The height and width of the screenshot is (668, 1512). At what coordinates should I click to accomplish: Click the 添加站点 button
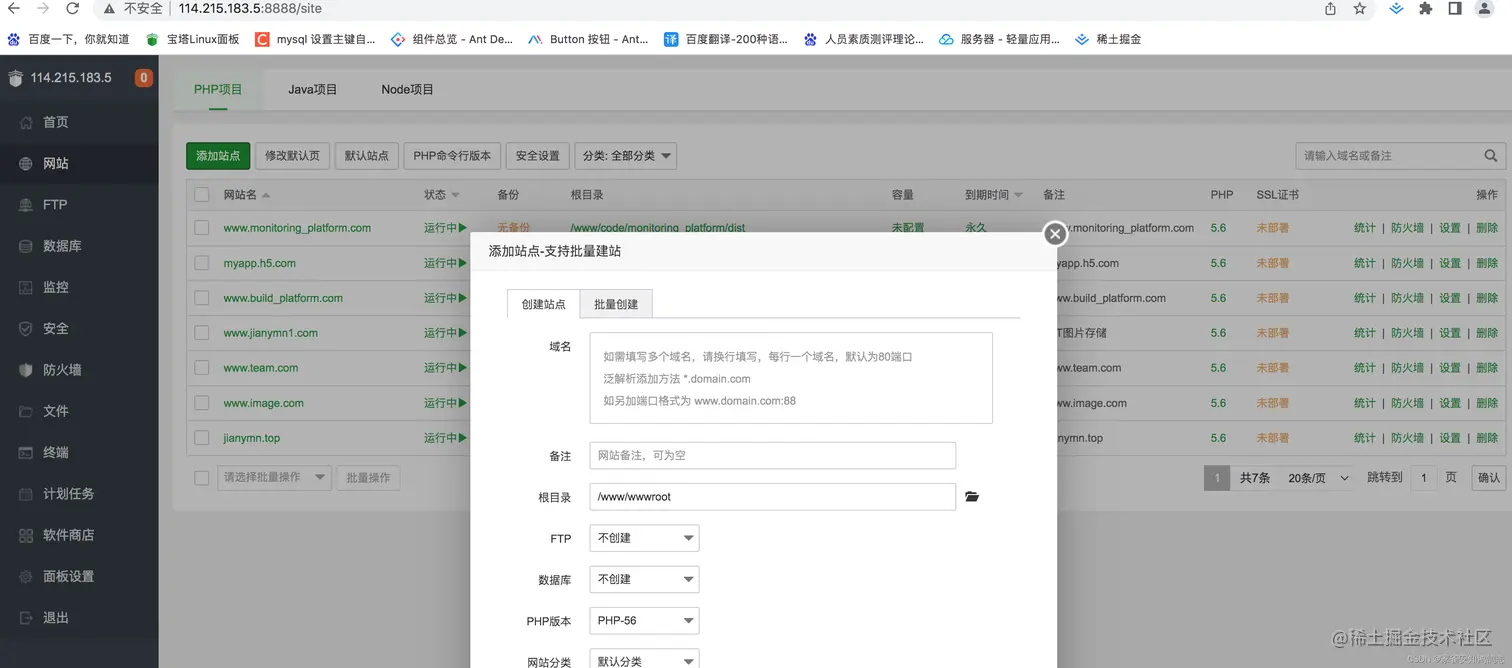tap(217, 155)
